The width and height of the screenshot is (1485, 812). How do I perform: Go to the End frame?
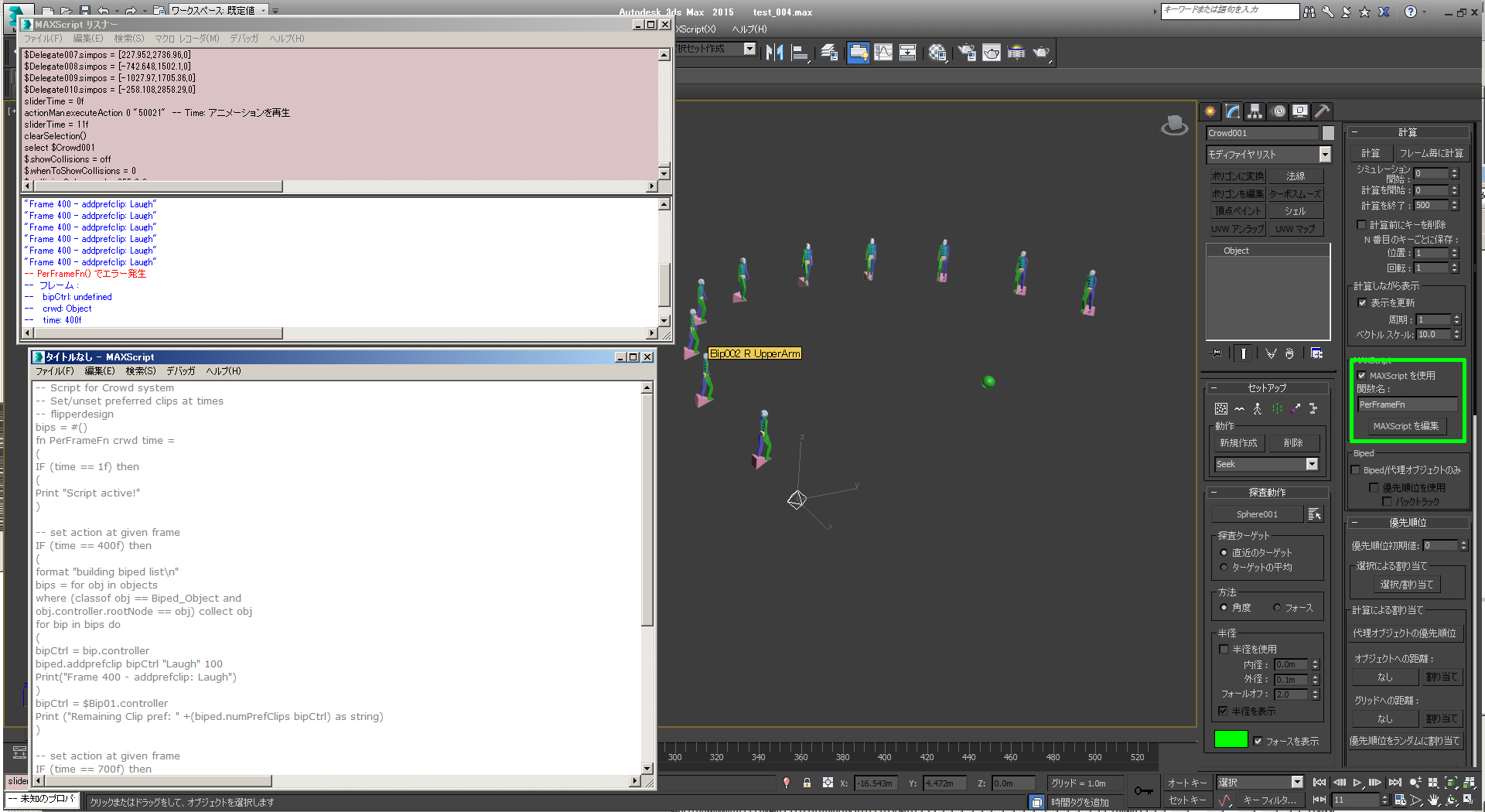click(x=1395, y=783)
